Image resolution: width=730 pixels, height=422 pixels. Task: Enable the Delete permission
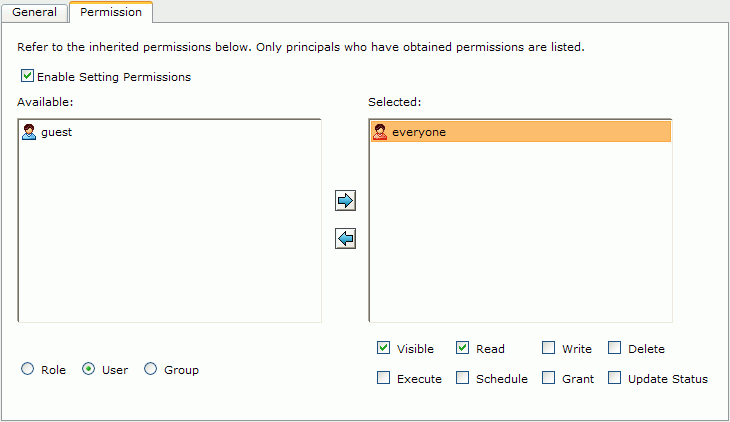[615, 347]
